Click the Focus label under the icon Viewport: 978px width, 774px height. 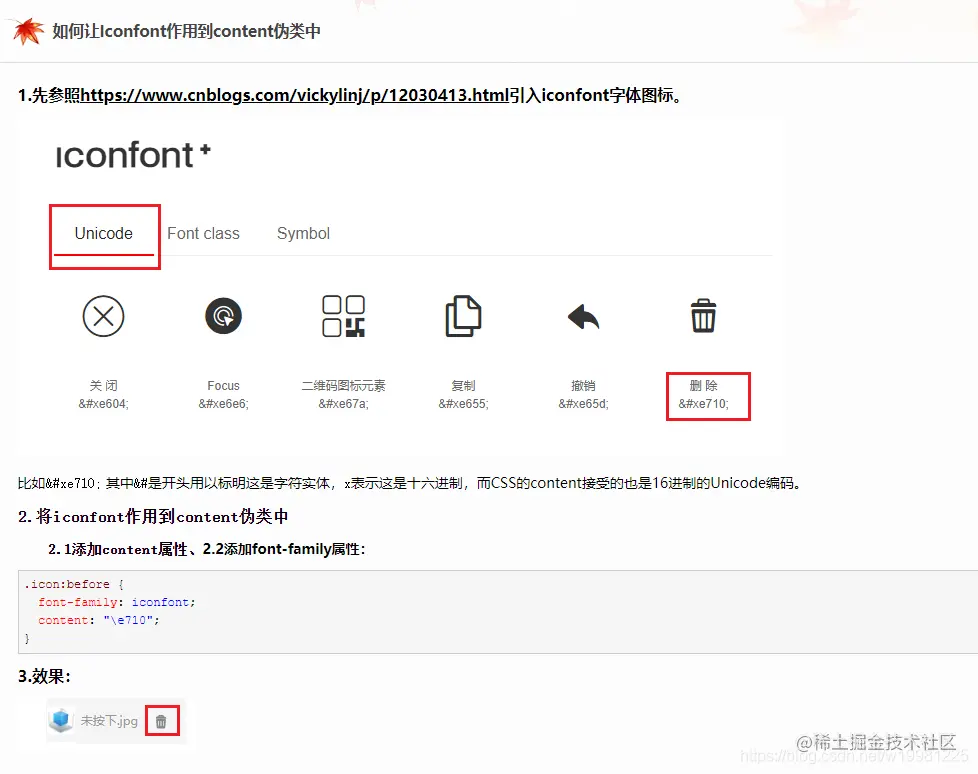click(223, 385)
